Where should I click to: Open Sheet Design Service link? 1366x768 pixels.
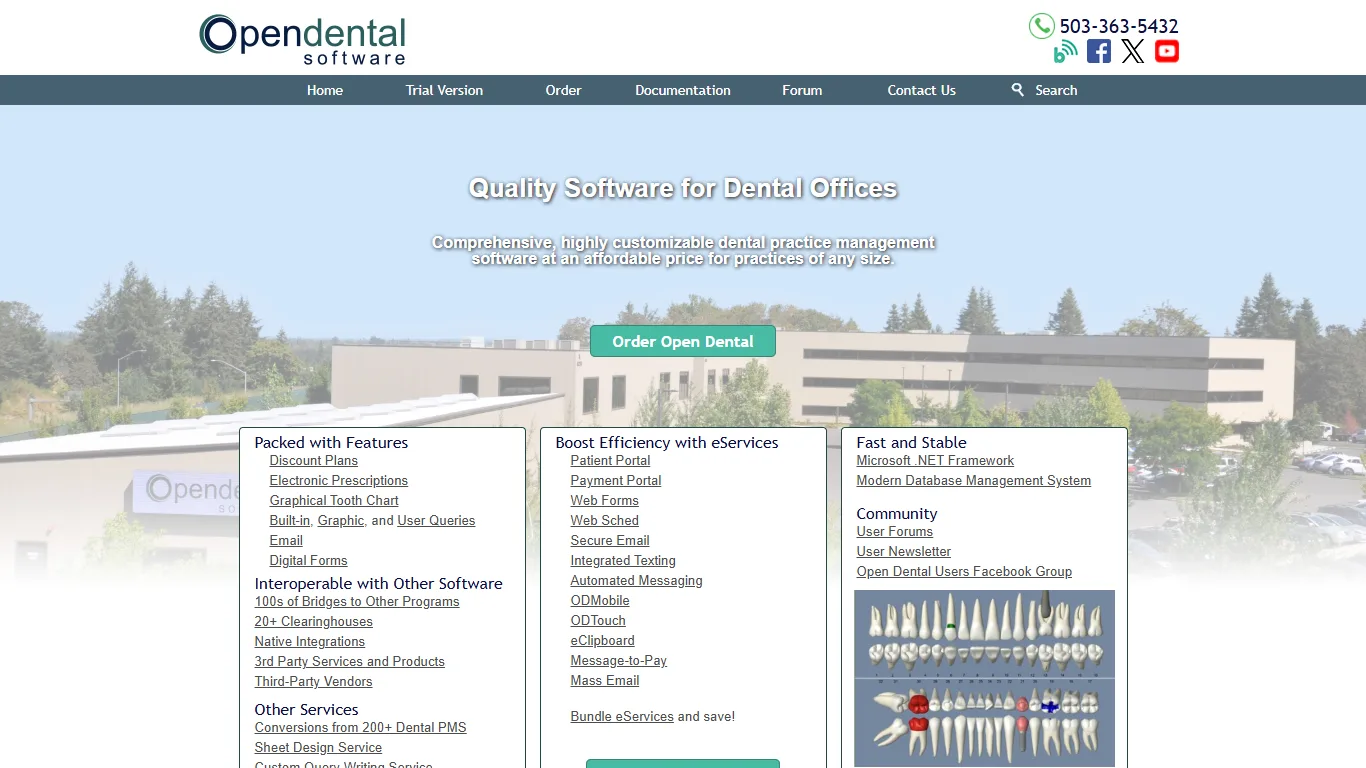pos(318,748)
